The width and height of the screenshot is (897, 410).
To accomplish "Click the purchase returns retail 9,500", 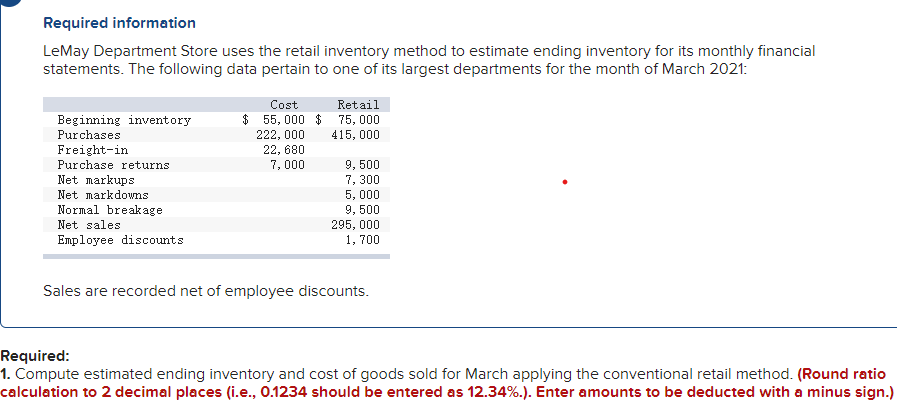I will (x=362, y=165).
